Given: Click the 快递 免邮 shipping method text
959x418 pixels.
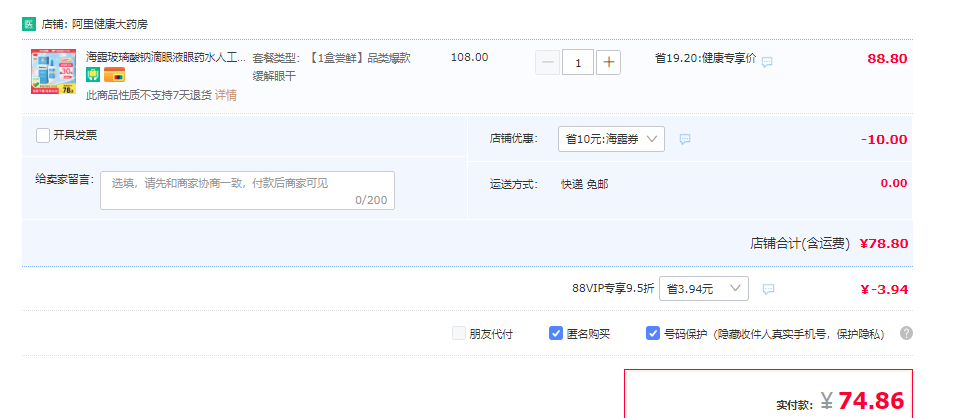Looking at the screenshot, I should 585,184.
